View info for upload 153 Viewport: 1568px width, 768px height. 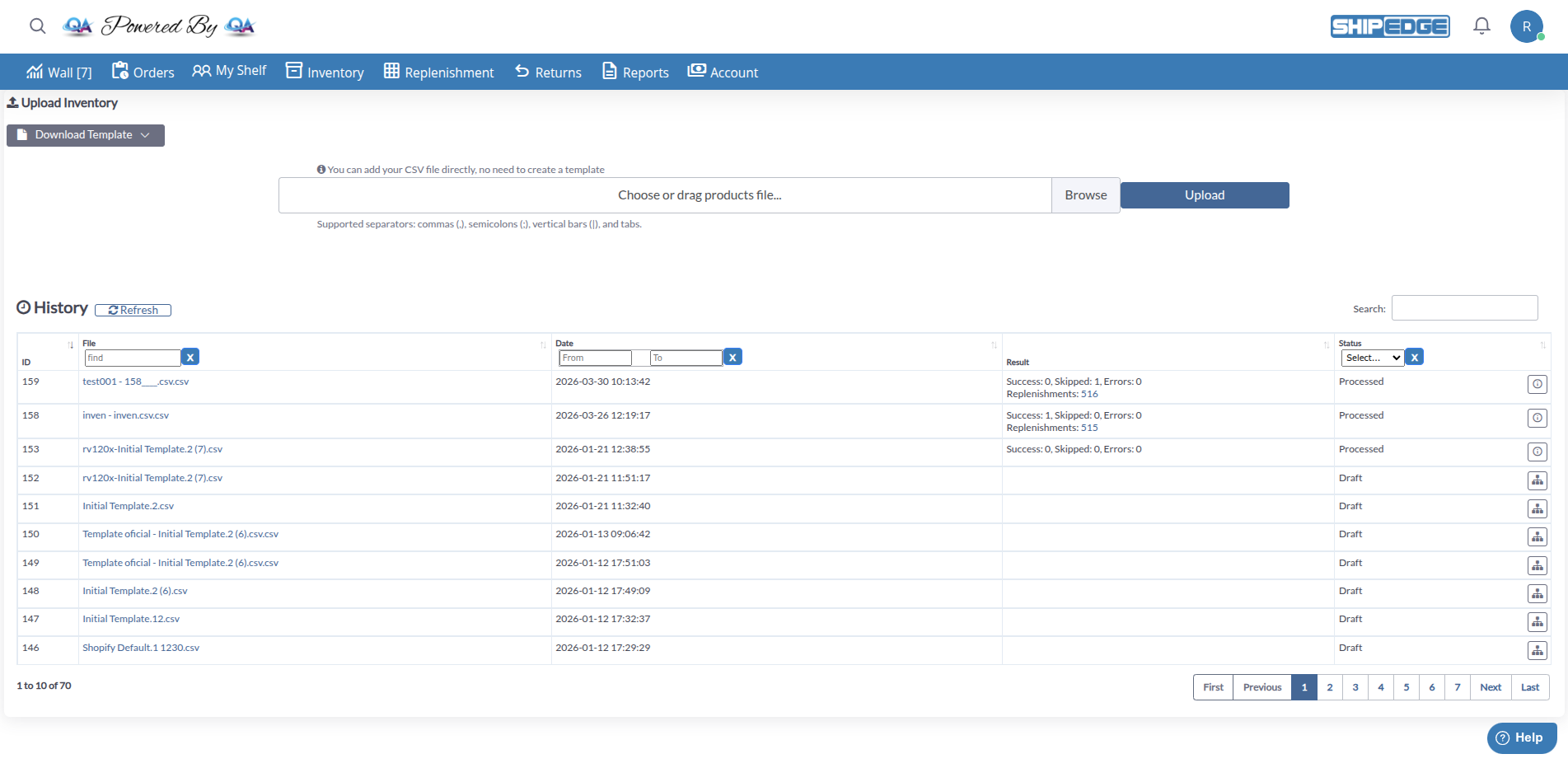1537,452
